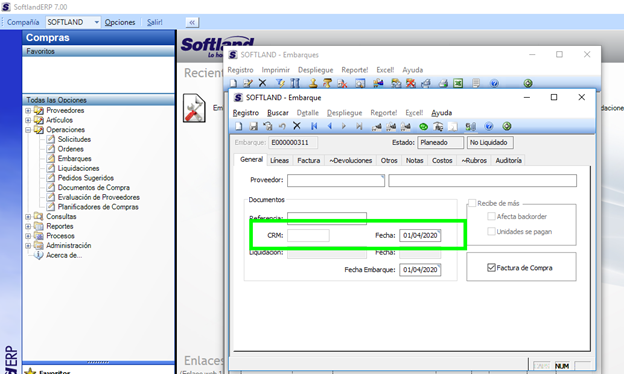Click the collapse panel « button
Viewport: 624px width, 374px height.
pyautogui.click(x=192, y=22)
